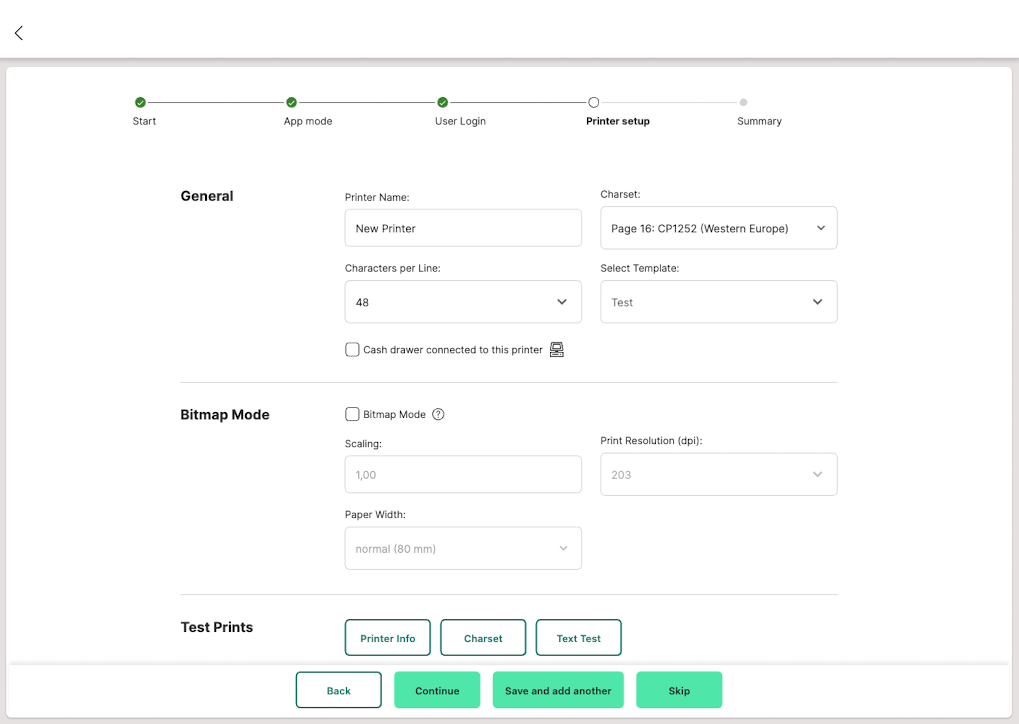Open the Paper Width dropdown
Image resolution: width=1019 pixels, height=724 pixels.
point(462,549)
